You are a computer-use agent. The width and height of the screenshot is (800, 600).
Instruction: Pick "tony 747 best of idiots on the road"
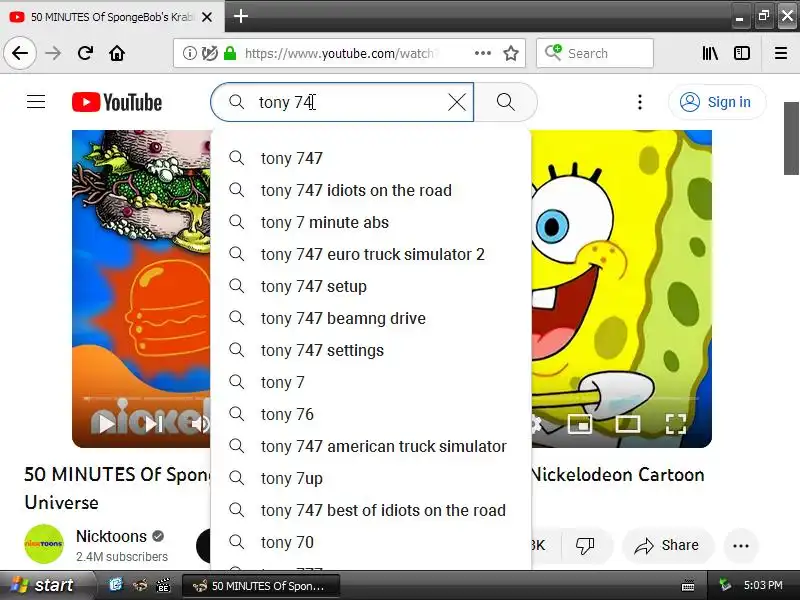click(x=371, y=510)
